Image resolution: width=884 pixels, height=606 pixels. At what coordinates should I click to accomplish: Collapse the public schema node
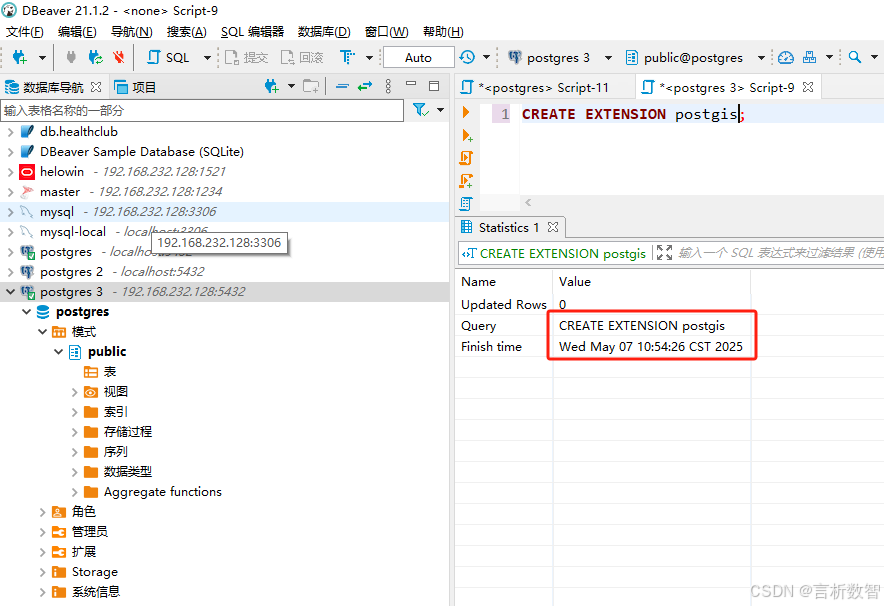(x=58, y=352)
